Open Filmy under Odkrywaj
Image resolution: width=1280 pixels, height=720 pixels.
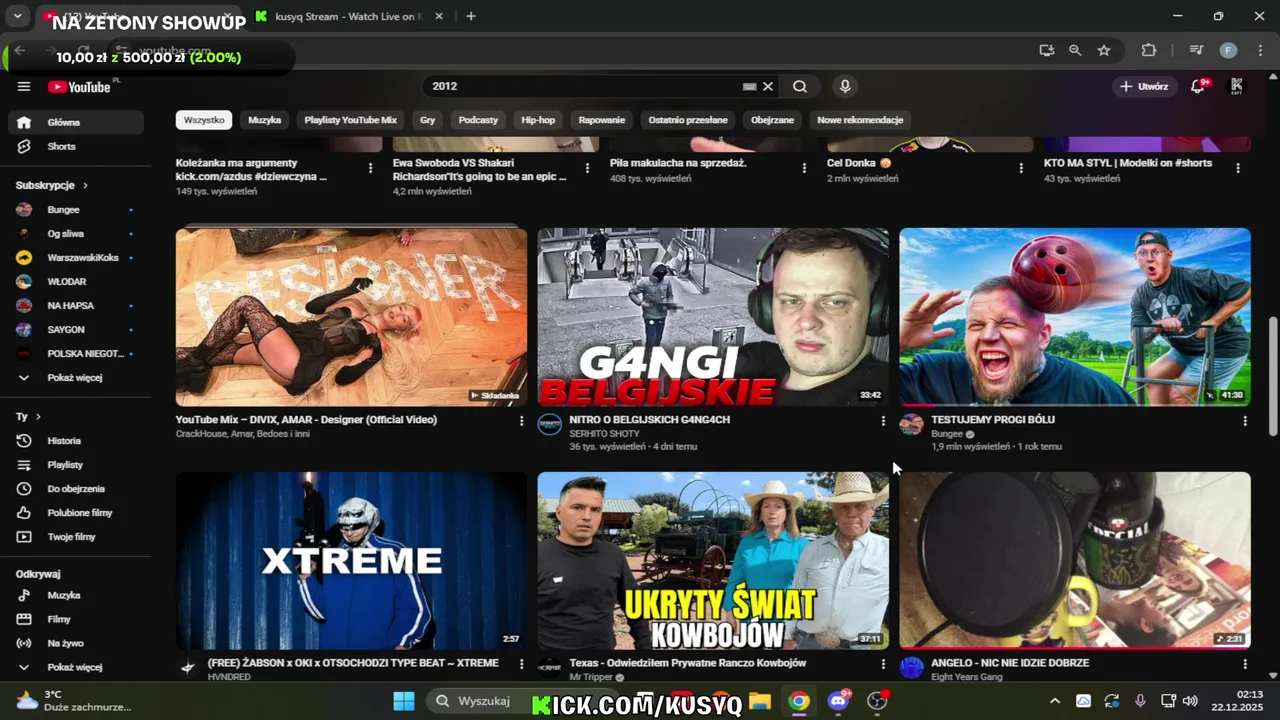[x=76, y=619]
